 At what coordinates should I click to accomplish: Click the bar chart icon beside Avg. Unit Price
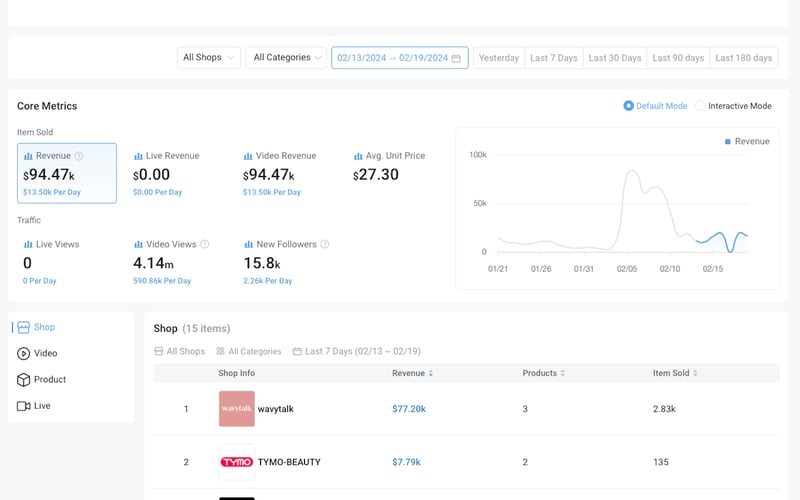pos(358,156)
